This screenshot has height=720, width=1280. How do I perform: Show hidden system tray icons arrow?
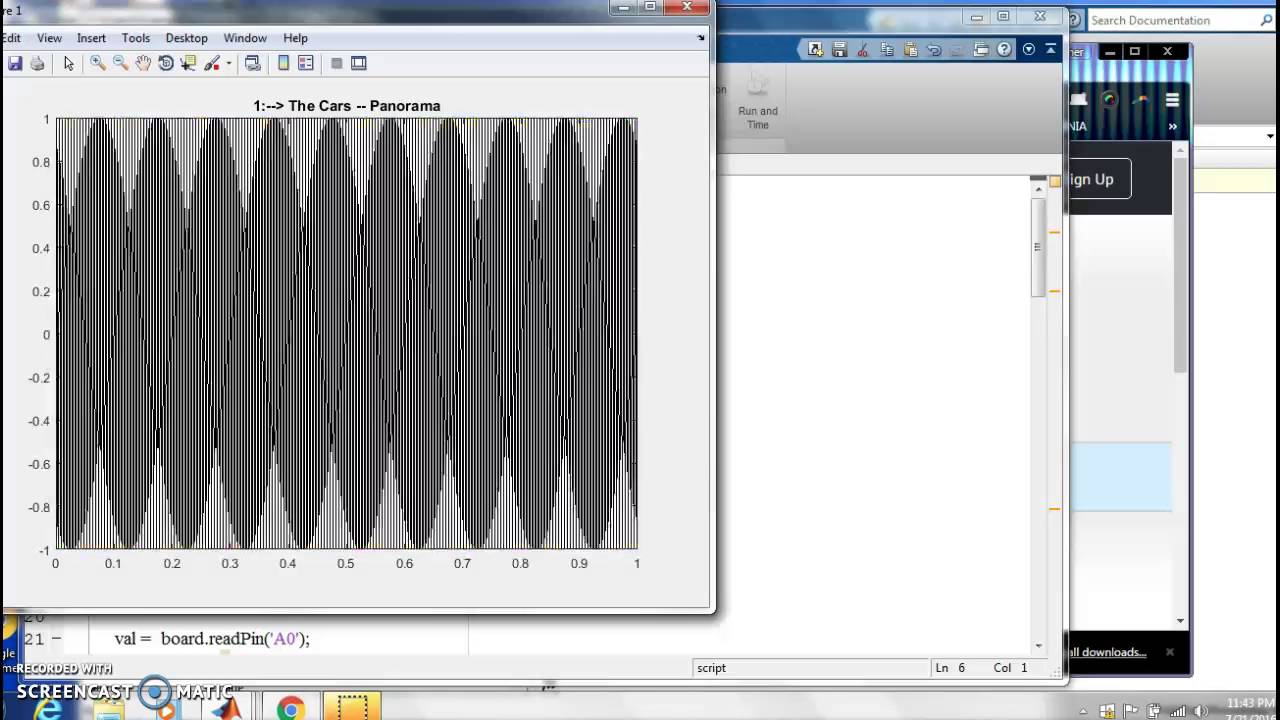coord(1084,711)
